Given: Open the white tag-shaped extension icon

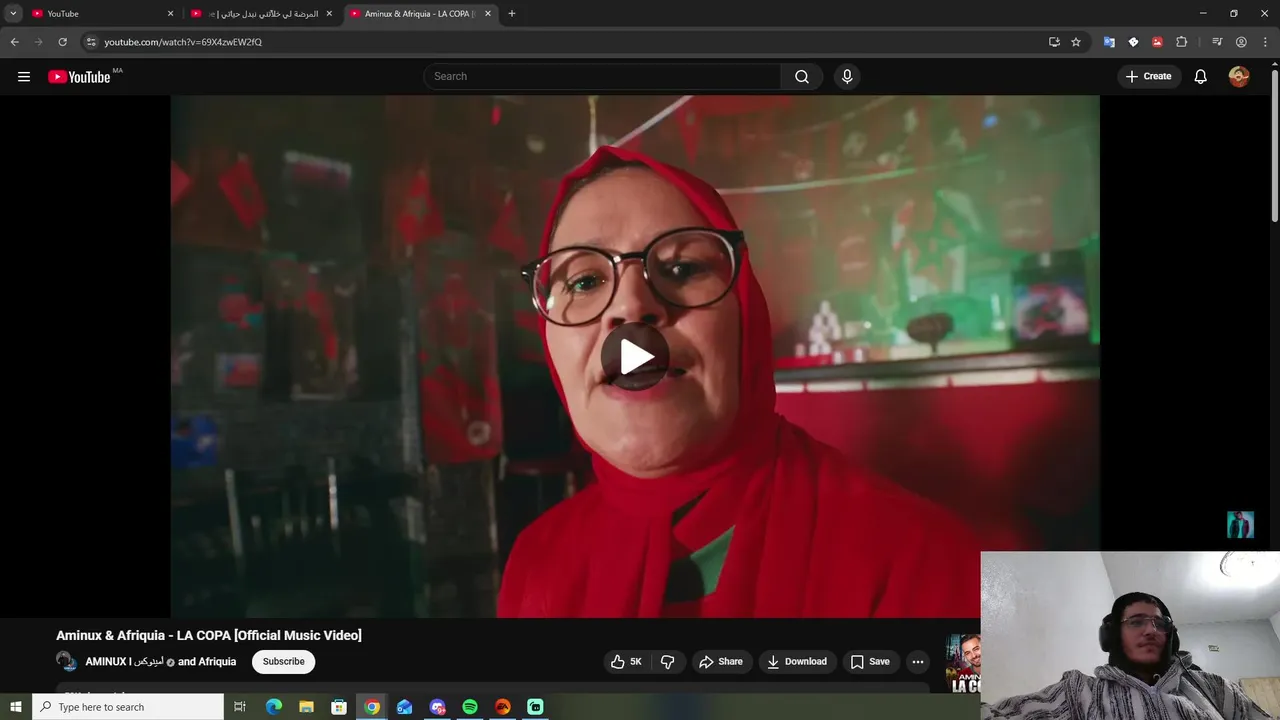Looking at the screenshot, I should (1133, 42).
